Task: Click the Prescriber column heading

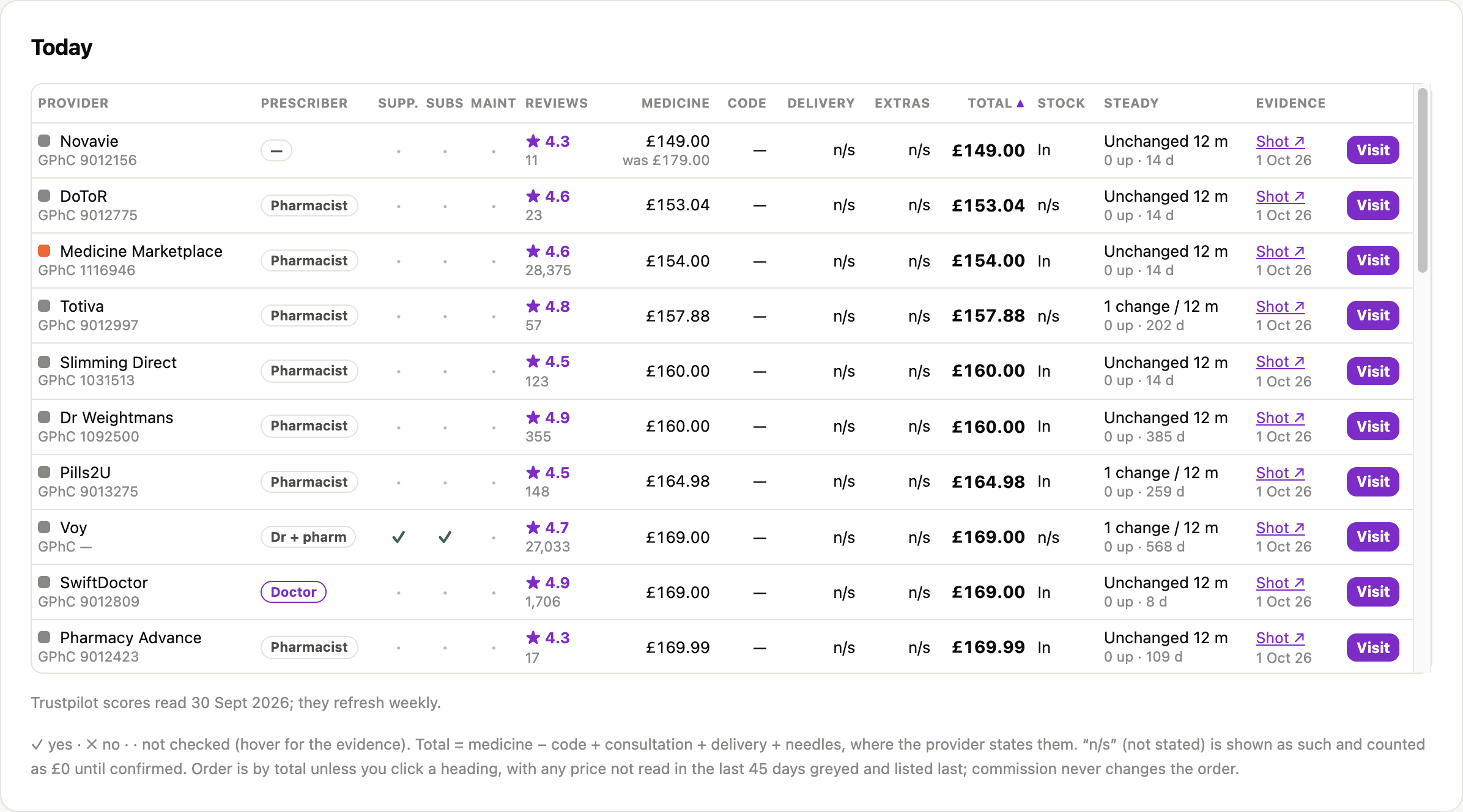Action: pos(304,103)
